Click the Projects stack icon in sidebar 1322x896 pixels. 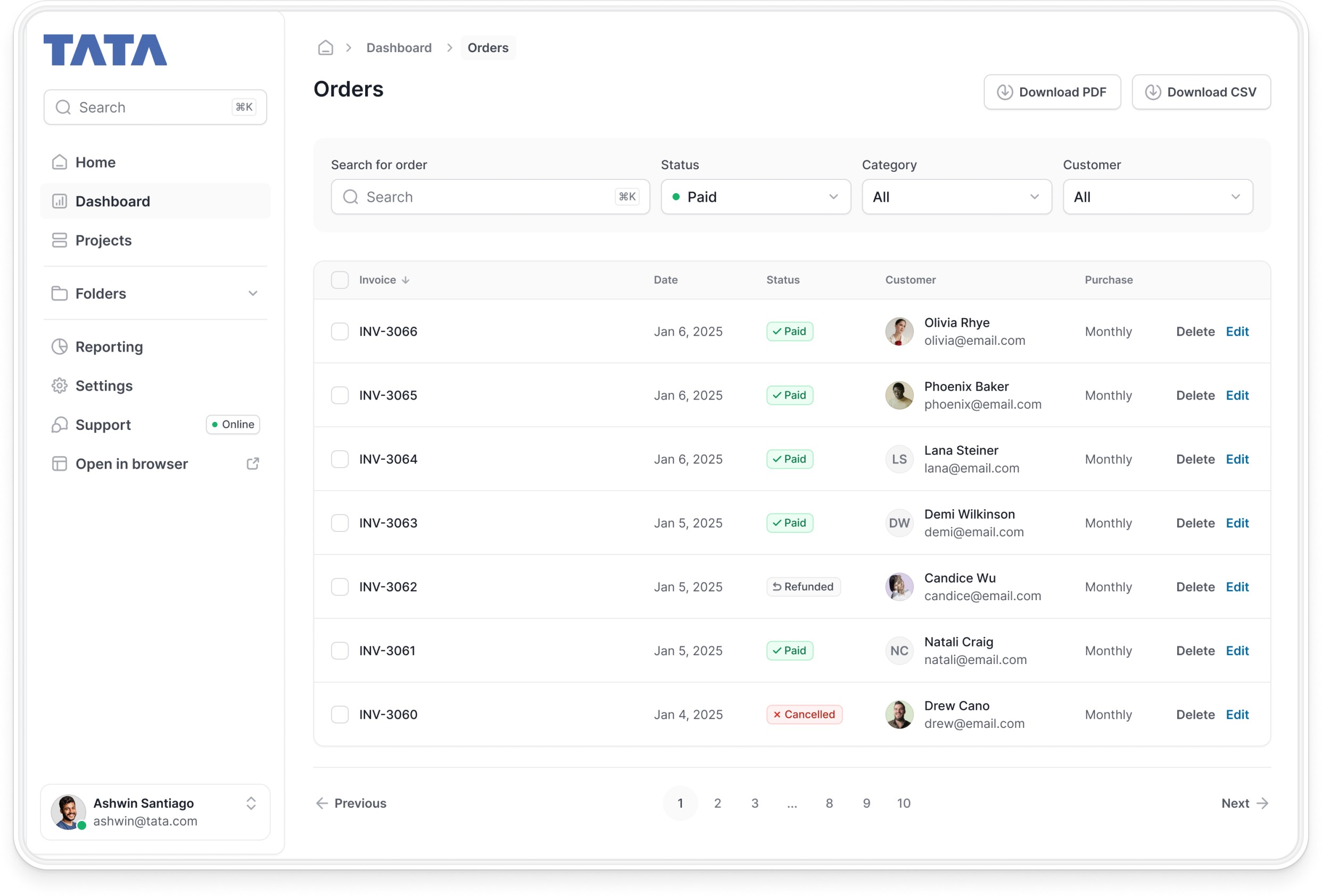pyautogui.click(x=59, y=240)
